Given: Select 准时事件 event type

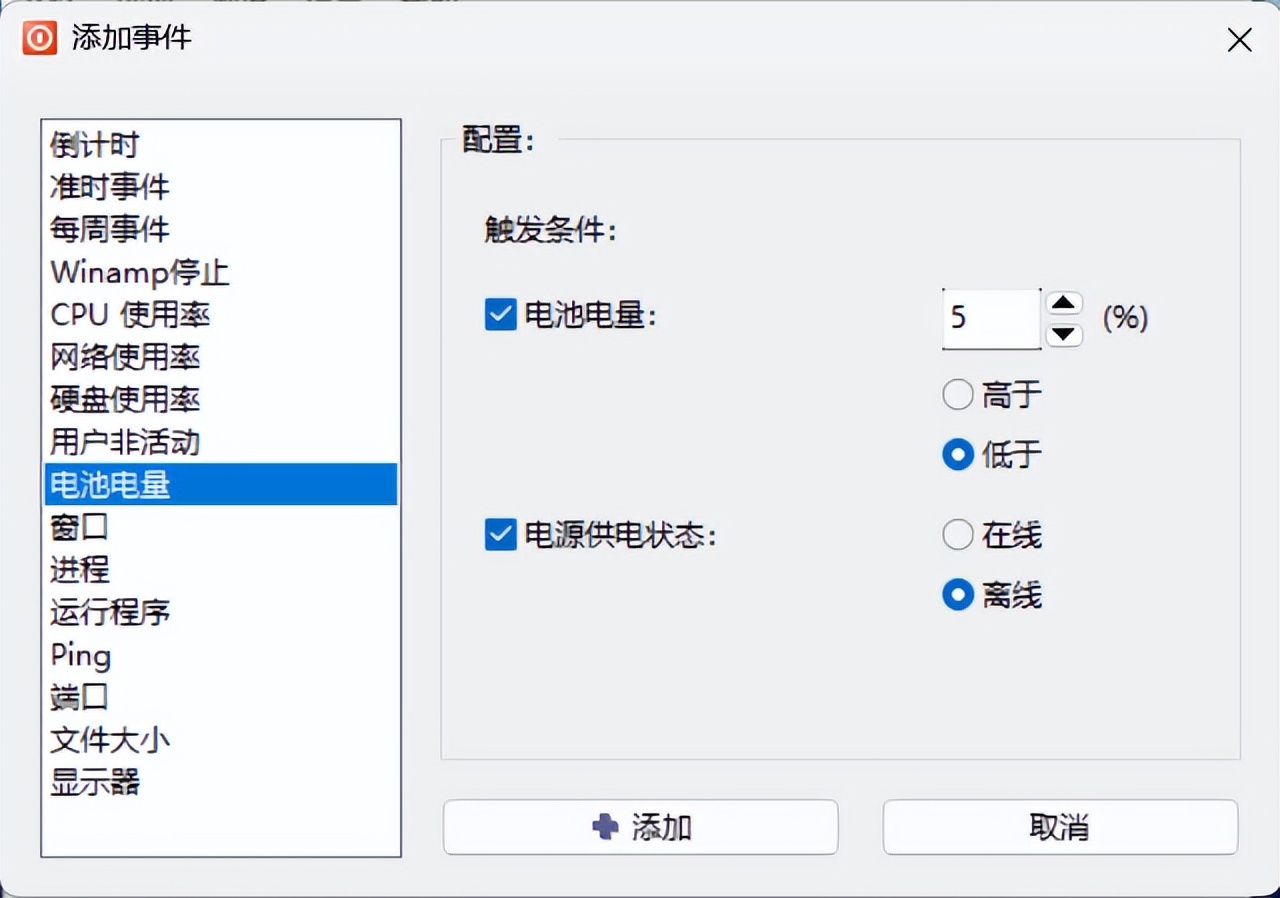Looking at the screenshot, I should pyautogui.click(x=110, y=187).
